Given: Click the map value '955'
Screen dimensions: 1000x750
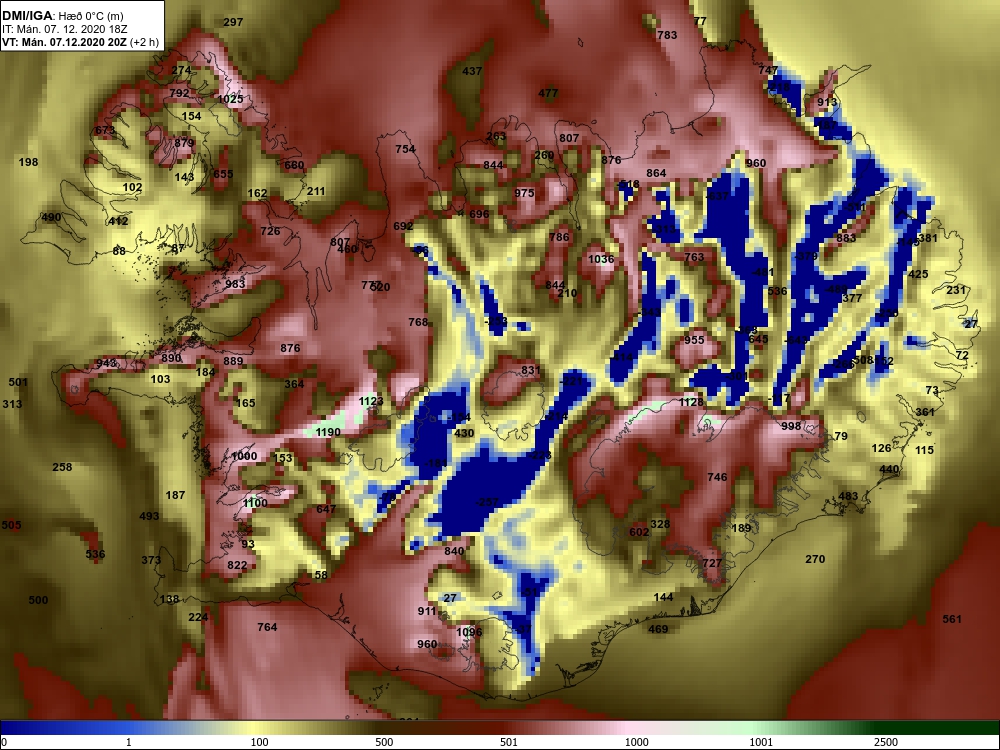Looking at the screenshot, I should tap(694, 340).
